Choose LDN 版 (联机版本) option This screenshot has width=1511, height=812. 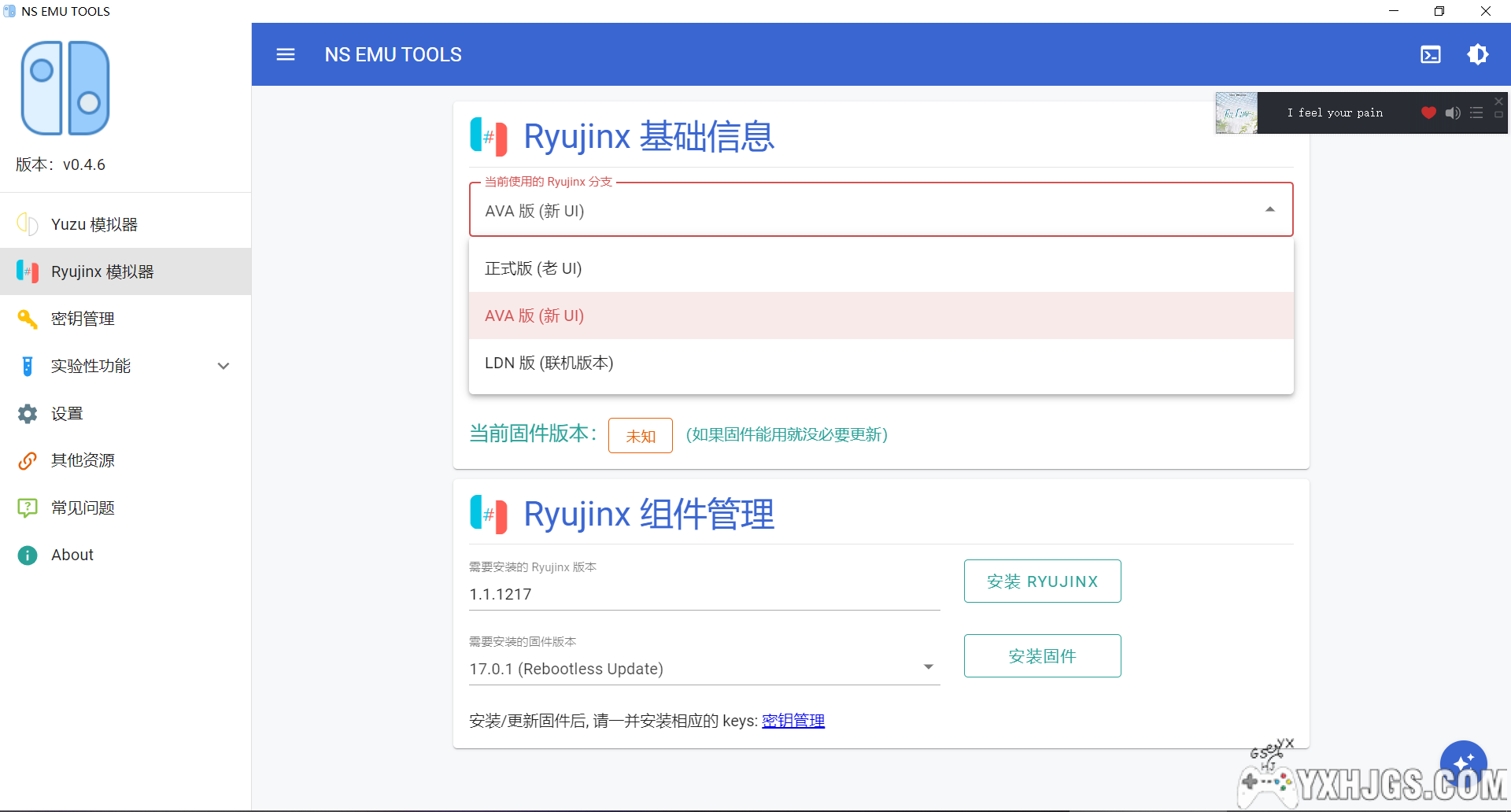[549, 363]
